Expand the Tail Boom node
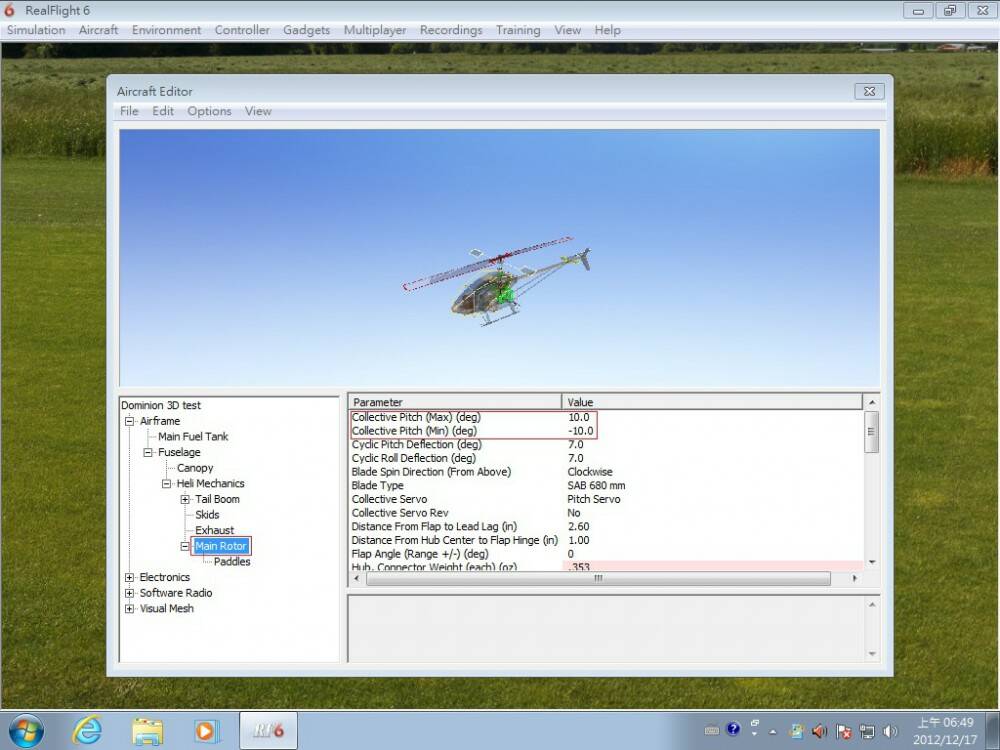Viewport: 1000px width, 750px height. pos(185,499)
